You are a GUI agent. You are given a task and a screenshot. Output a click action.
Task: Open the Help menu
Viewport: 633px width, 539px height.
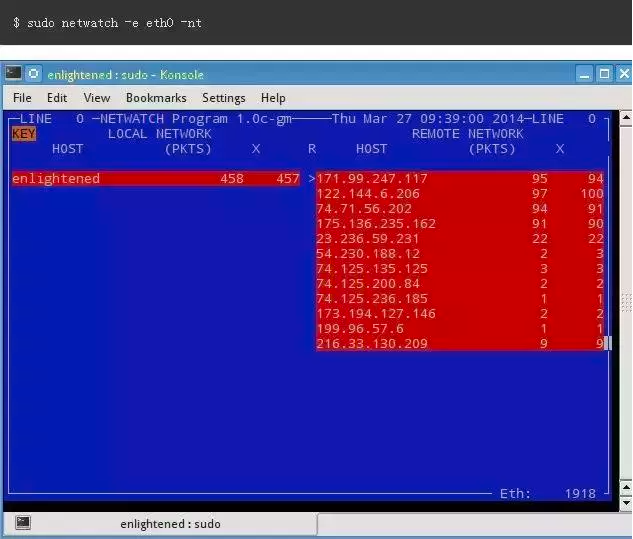point(273,98)
